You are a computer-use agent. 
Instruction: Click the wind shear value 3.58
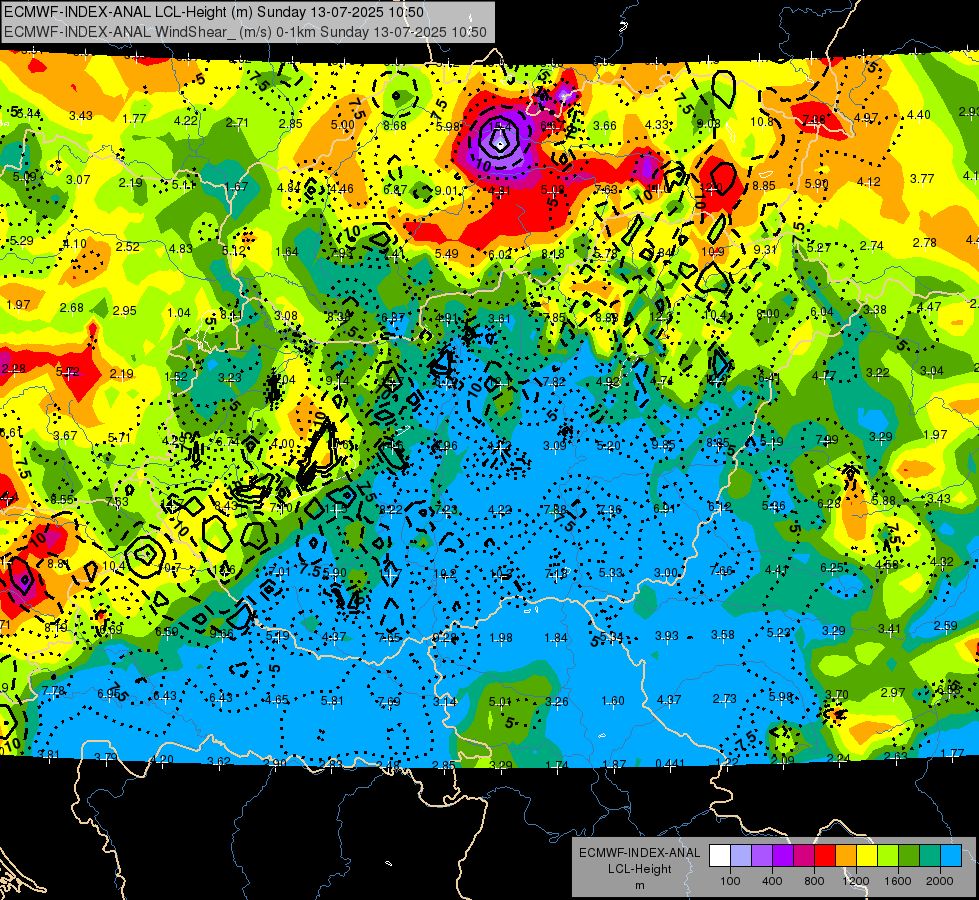click(x=723, y=635)
